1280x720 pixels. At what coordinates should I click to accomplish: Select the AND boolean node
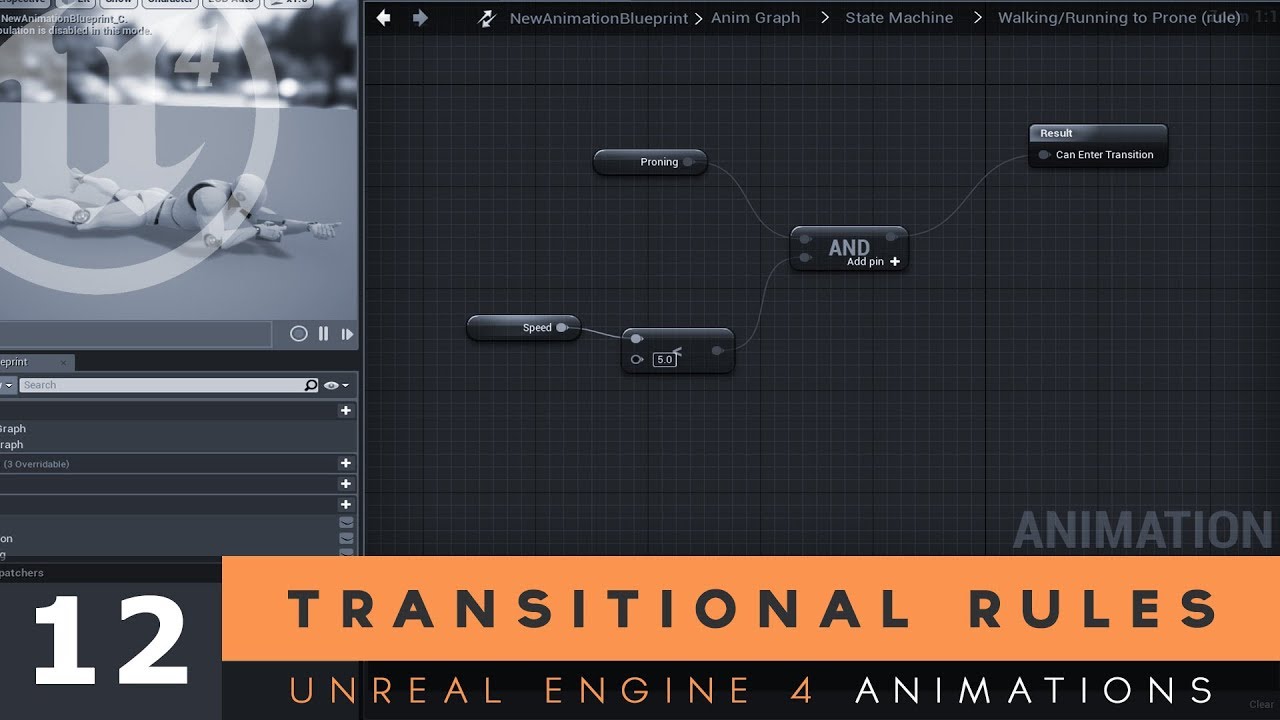click(x=849, y=248)
